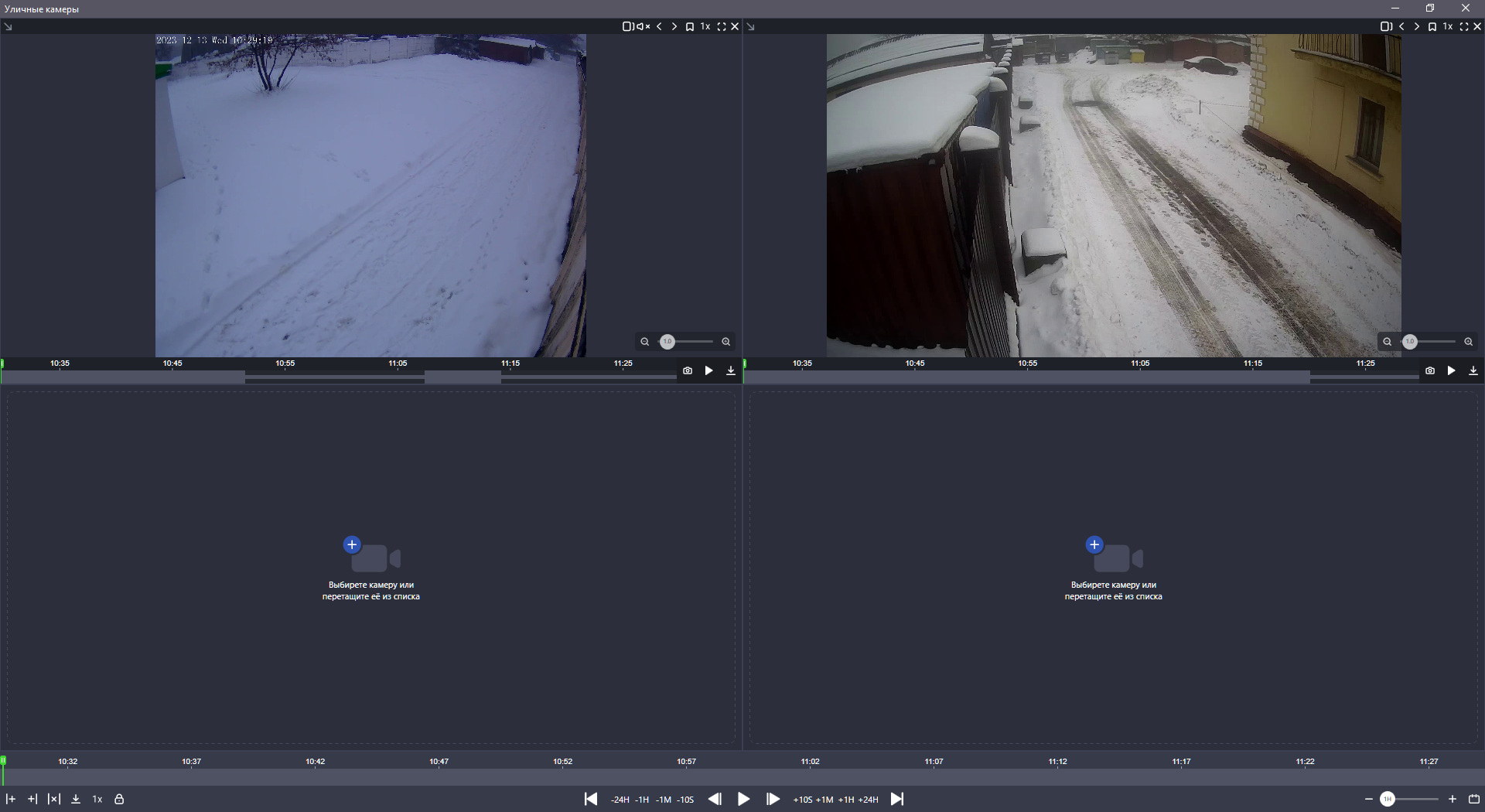Open the left camera's 1x speed selector
Image resolution: width=1485 pixels, height=812 pixels.
pyautogui.click(x=705, y=26)
